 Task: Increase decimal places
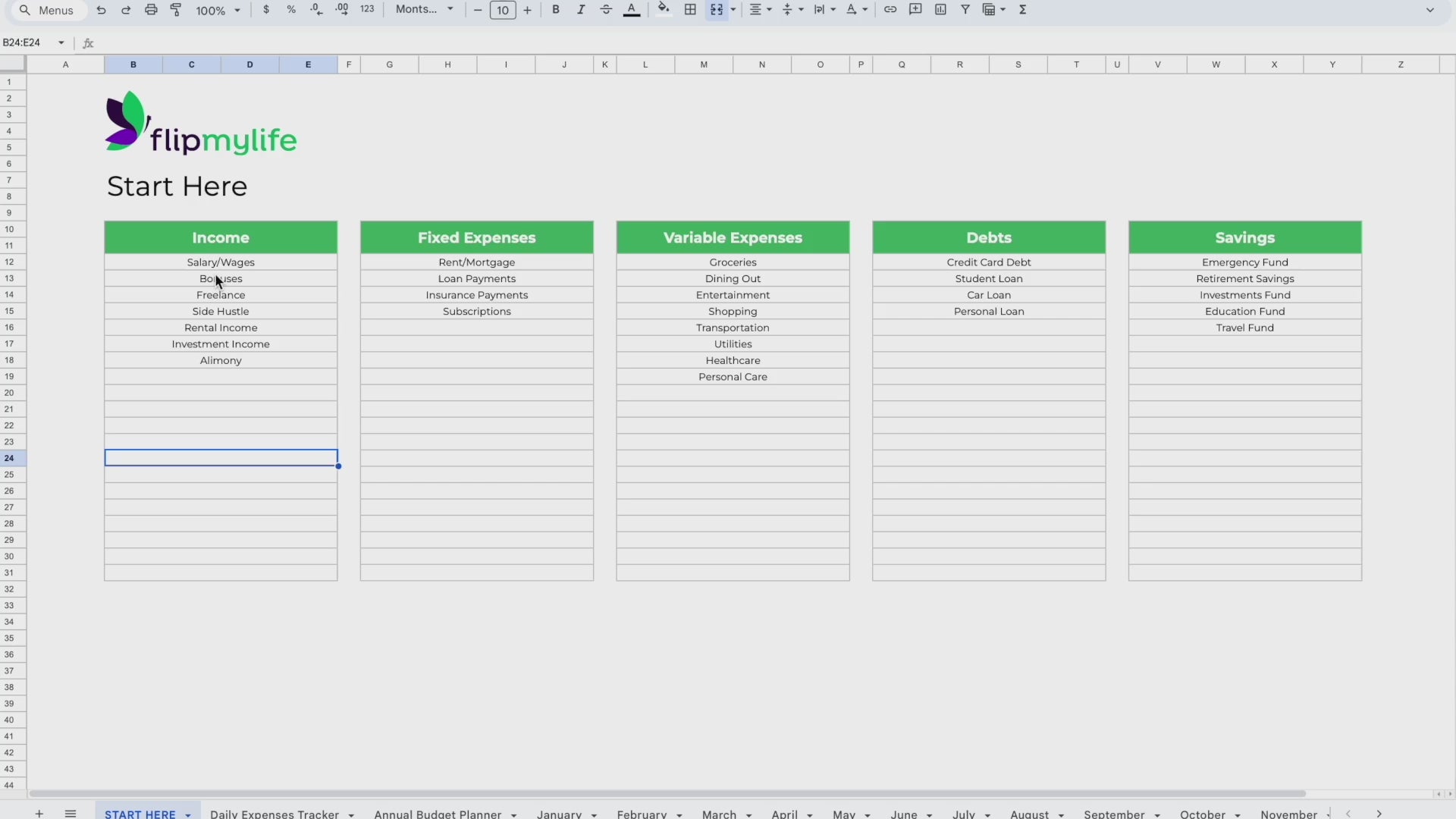342,10
